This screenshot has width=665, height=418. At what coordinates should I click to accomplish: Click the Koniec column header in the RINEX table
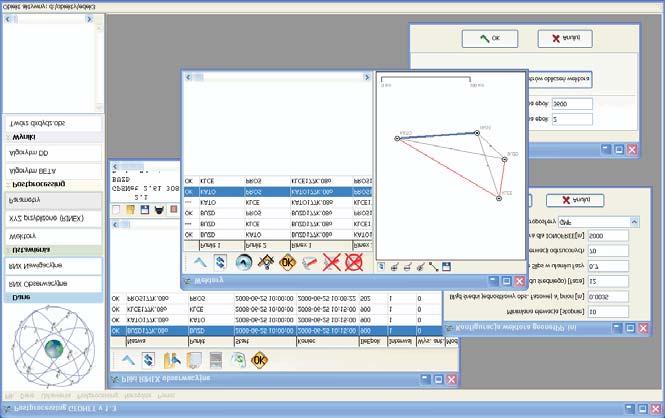click(327, 341)
